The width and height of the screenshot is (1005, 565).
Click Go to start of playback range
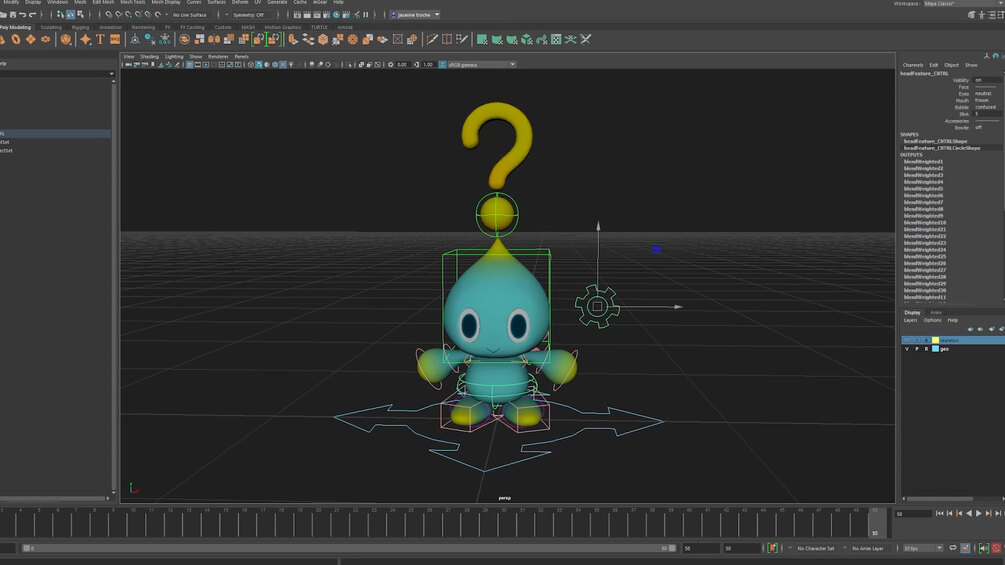click(940, 513)
